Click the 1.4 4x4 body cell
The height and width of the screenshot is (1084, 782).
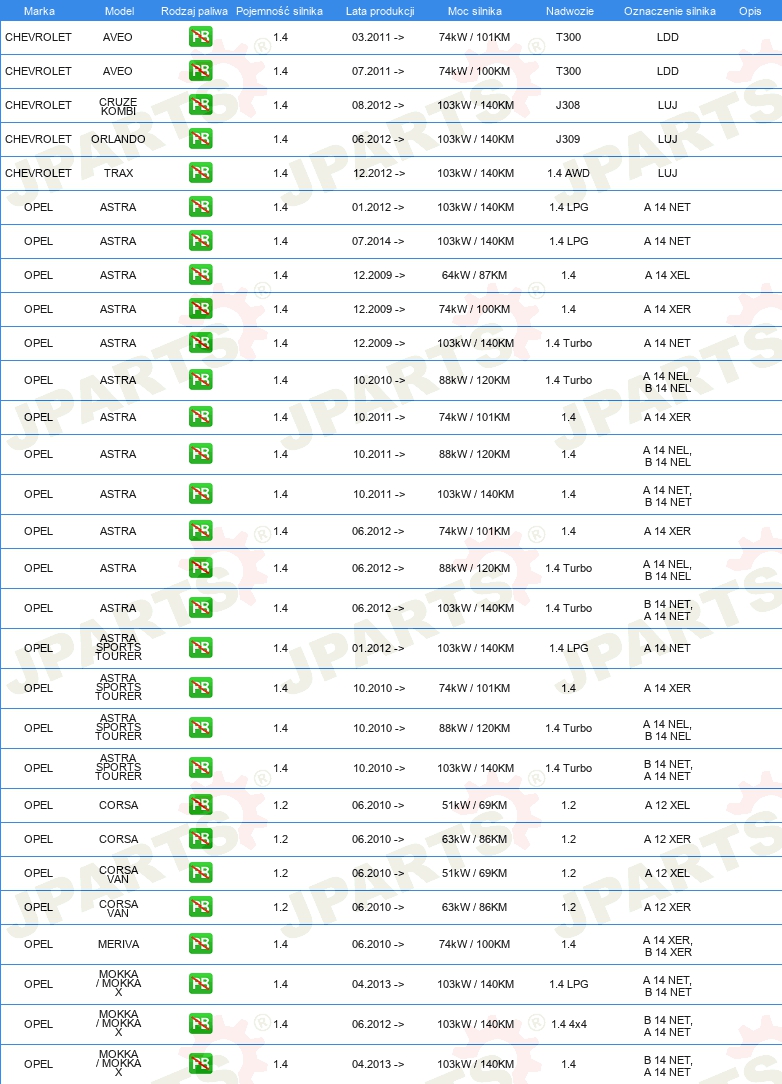pos(568,1024)
